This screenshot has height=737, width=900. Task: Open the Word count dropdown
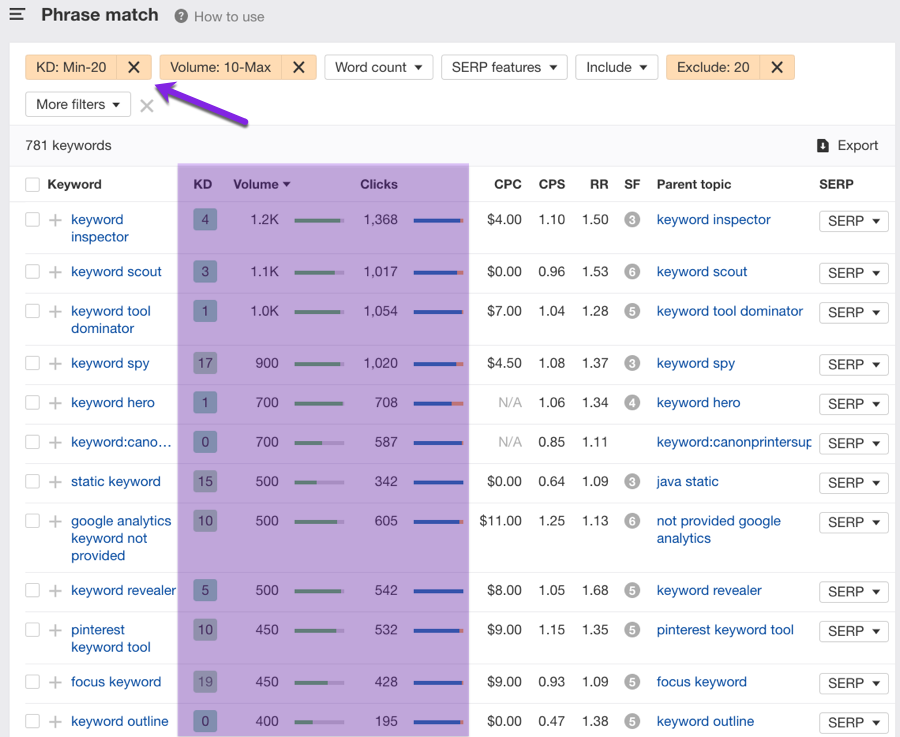(x=379, y=67)
